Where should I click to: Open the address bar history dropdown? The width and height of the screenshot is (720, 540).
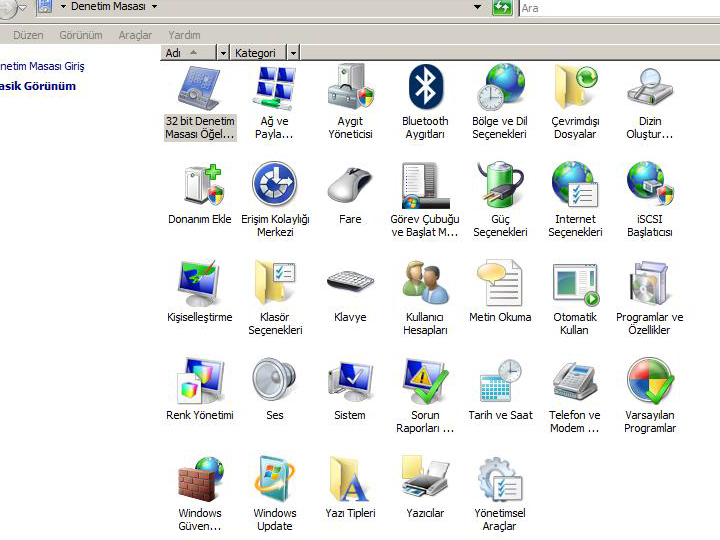pos(477,7)
